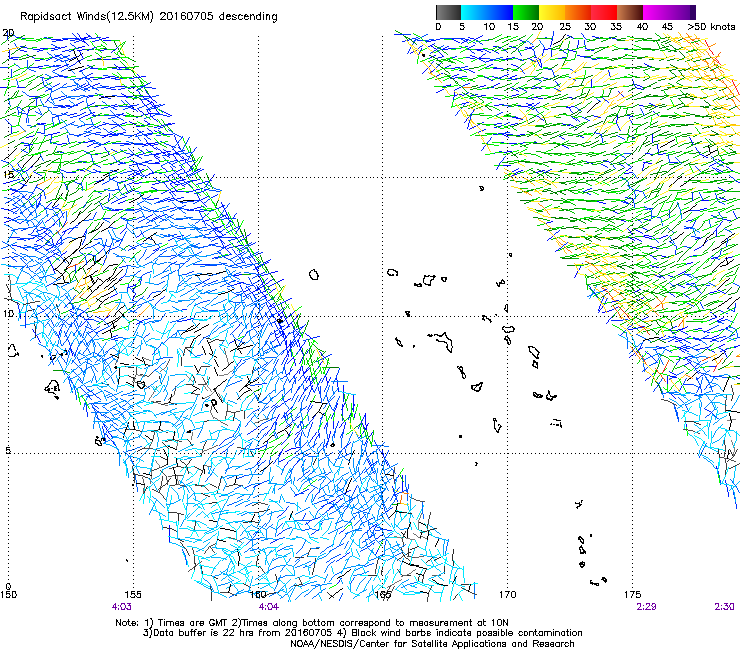The height and width of the screenshot is (650, 740).
Task: Click the green 15-20 knots legend swatch
Action: pyautogui.click(x=526, y=12)
